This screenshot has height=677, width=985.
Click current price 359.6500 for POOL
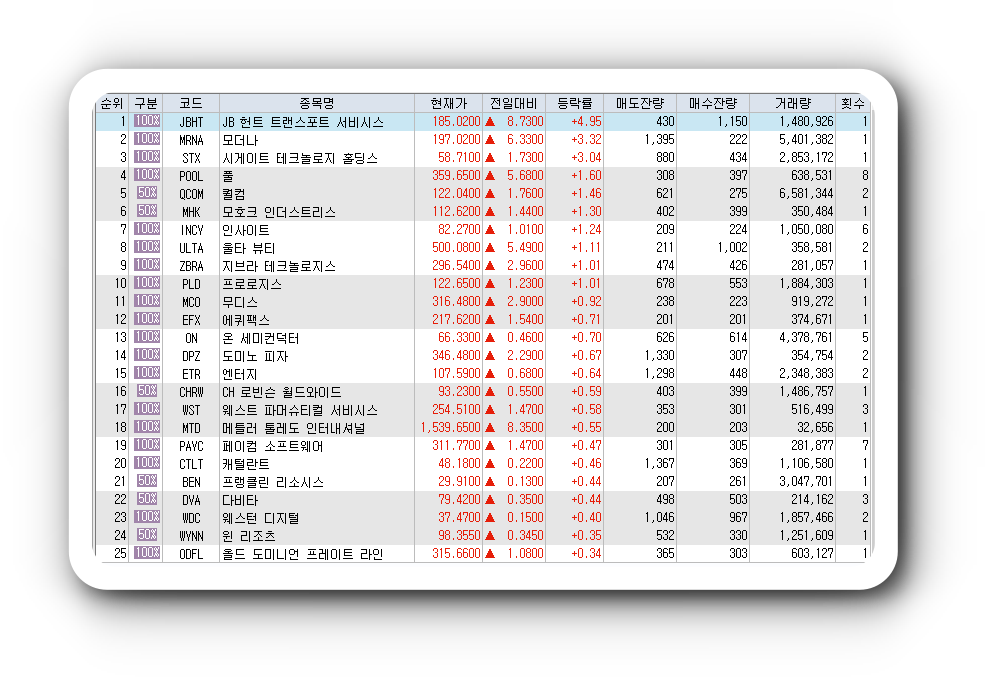click(456, 175)
